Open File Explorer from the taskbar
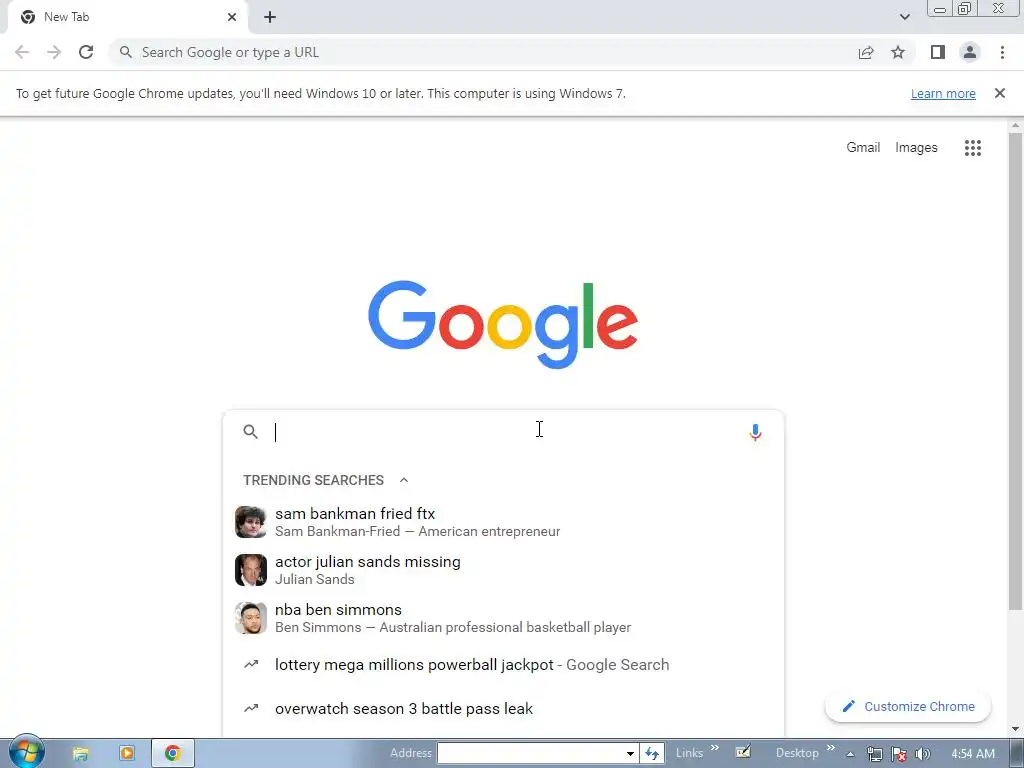Image resolution: width=1024 pixels, height=768 pixels. (80, 754)
